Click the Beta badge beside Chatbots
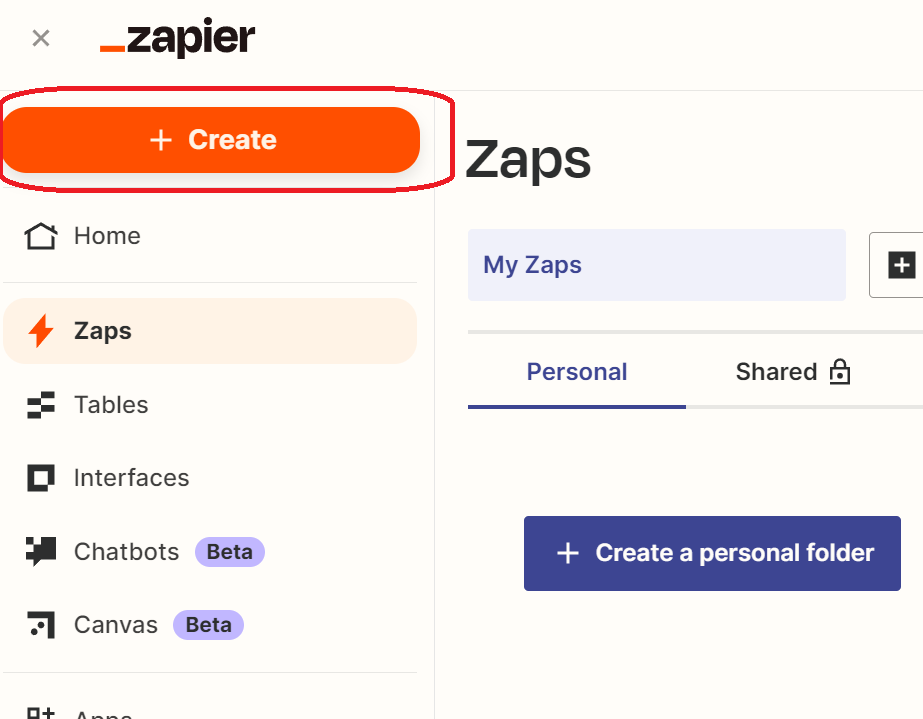The width and height of the screenshot is (923, 719). [229, 552]
